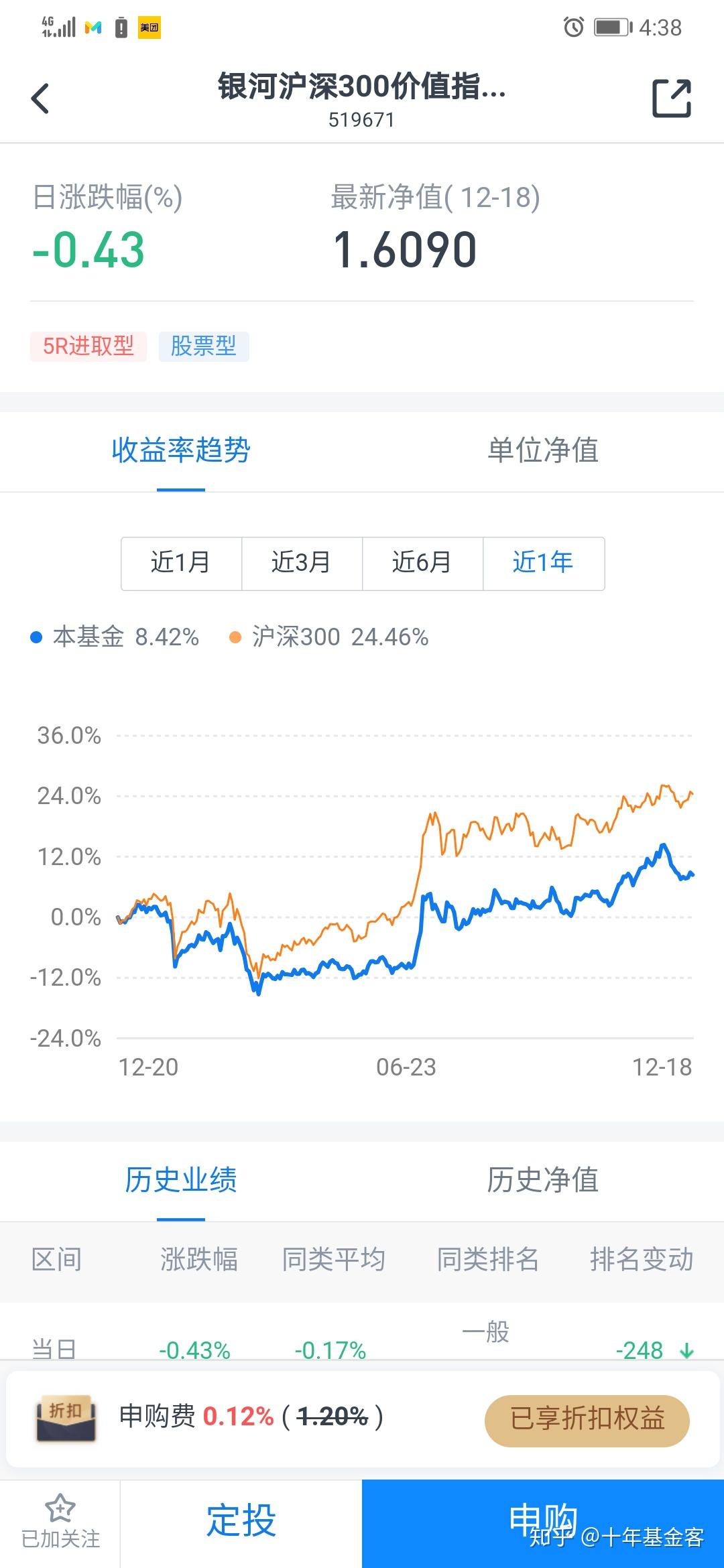Switch to the 单位净值 tab
This screenshot has height=1568, width=724.
tap(543, 450)
